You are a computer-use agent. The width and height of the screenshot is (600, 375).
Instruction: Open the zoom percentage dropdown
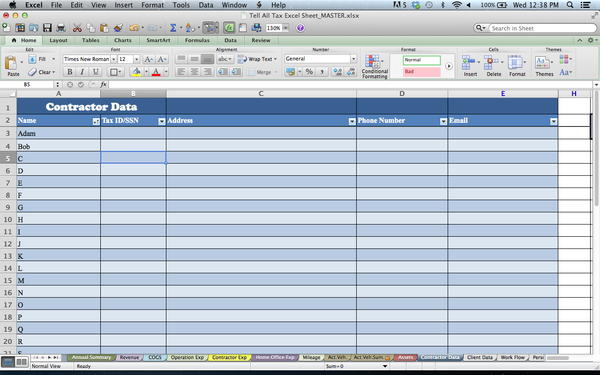tap(285, 28)
